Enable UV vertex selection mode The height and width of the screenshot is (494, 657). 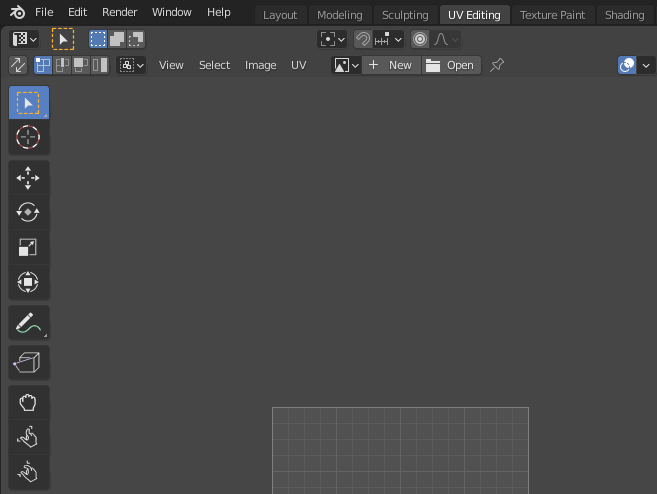click(43, 65)
